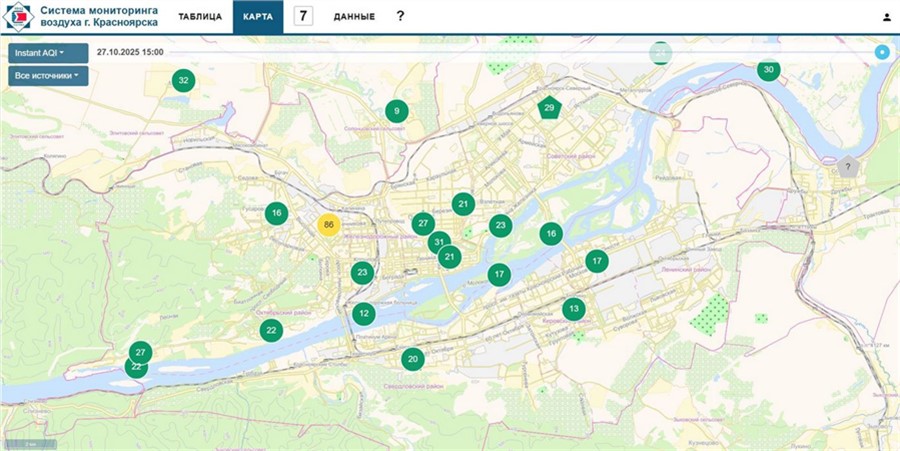The image size is (900, 451).
Task: Expand the Все источники dropdown
Action: point(48,76)
